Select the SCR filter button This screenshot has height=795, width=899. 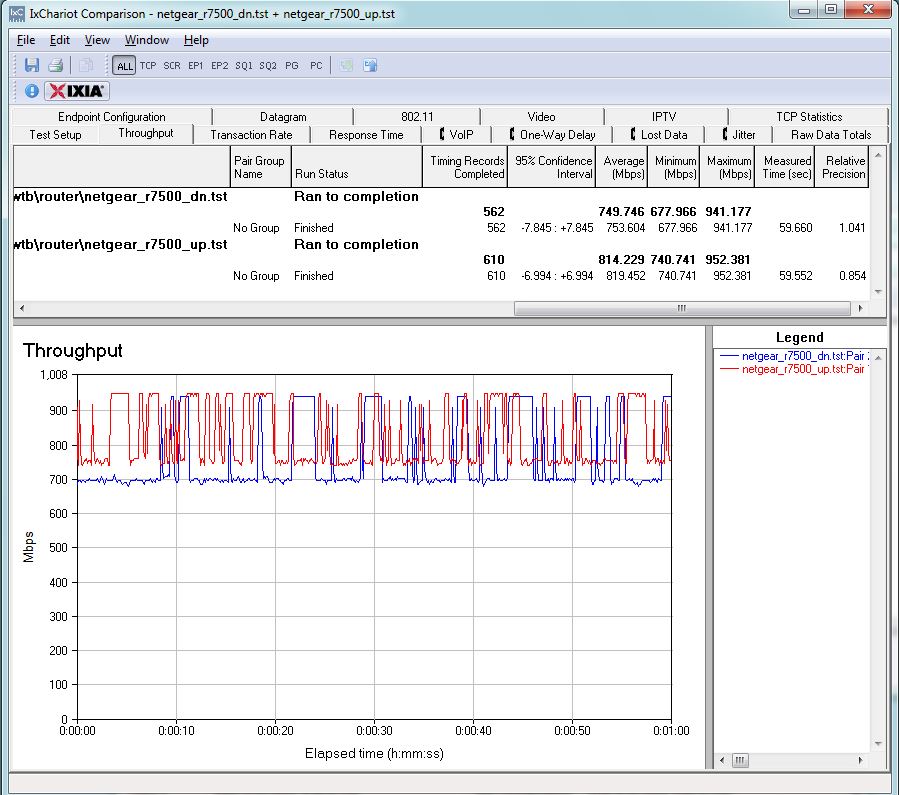coord(172,66)
